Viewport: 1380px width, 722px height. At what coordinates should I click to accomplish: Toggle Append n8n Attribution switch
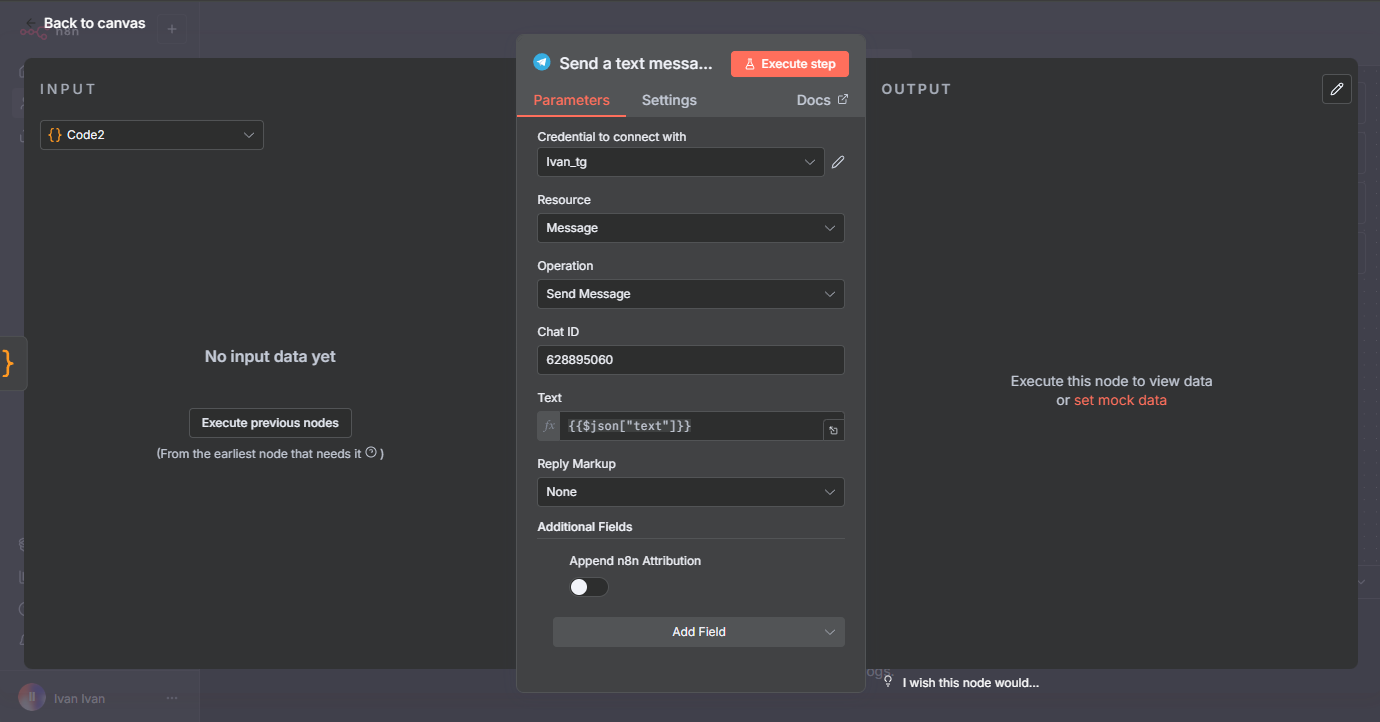click(588, 587)
